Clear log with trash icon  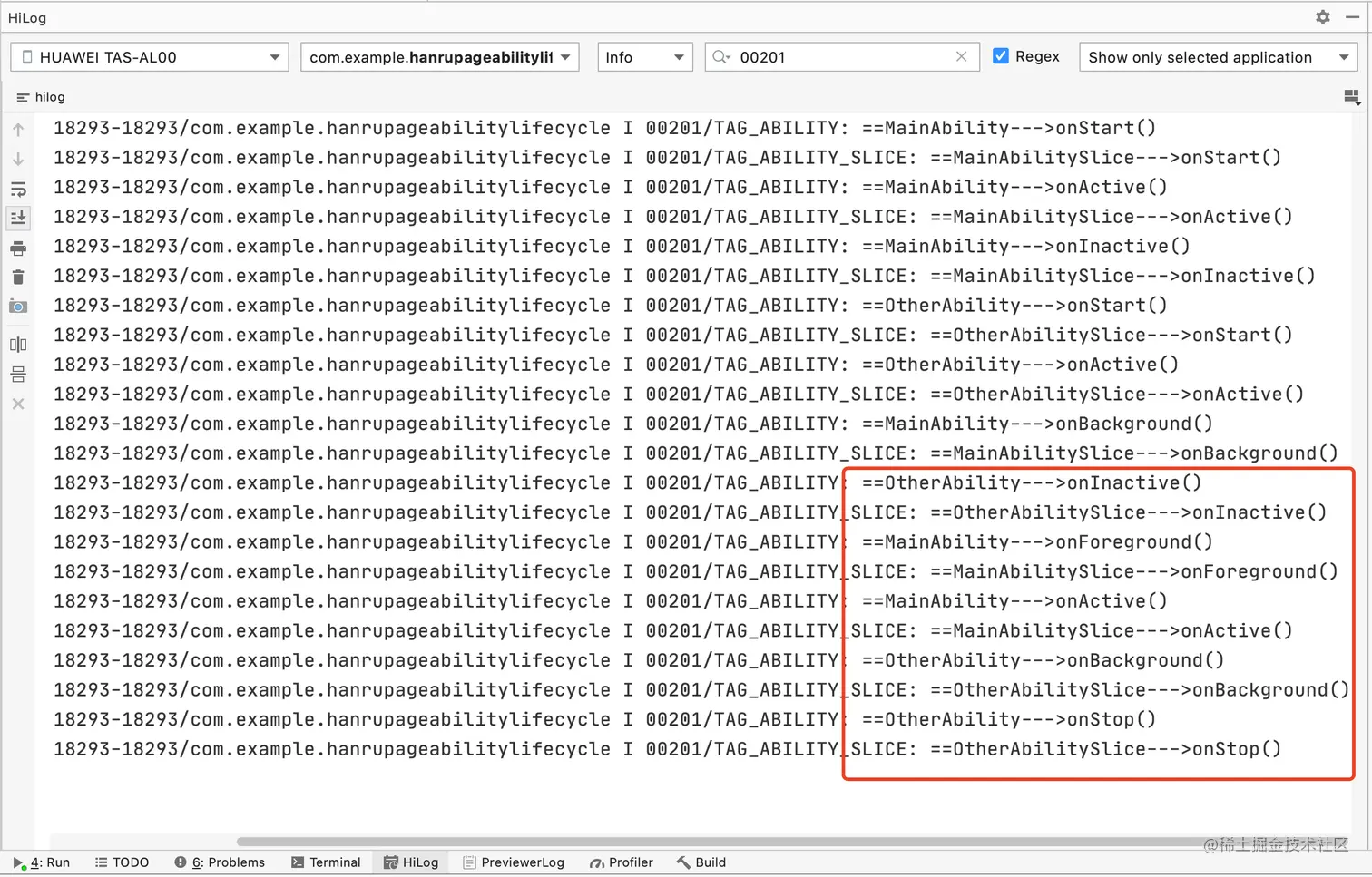click(x=18, y=278)
